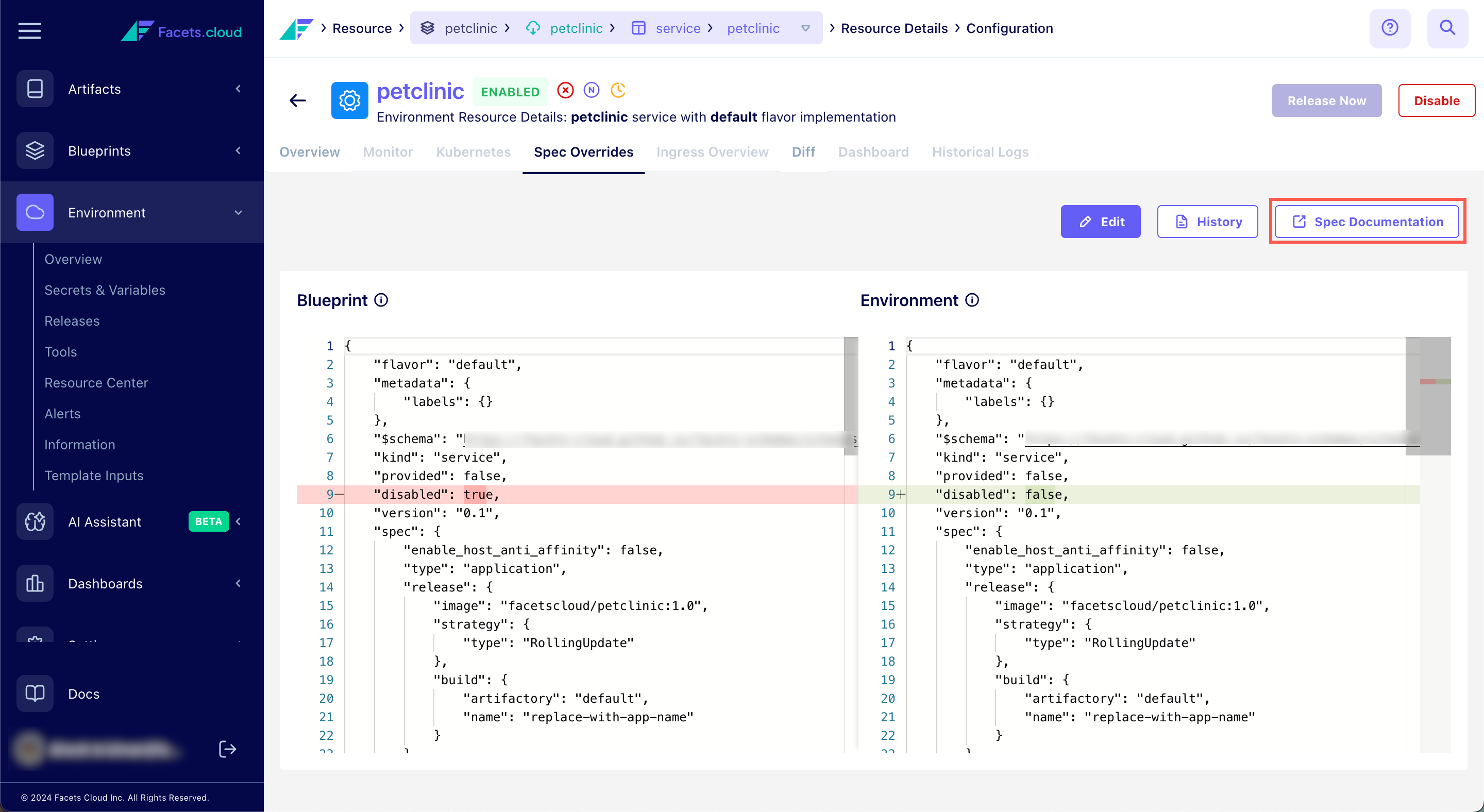This screenshot has height=812, width=1484.
Task: Go back using the left arrow
Action: [x=298, y=101]
